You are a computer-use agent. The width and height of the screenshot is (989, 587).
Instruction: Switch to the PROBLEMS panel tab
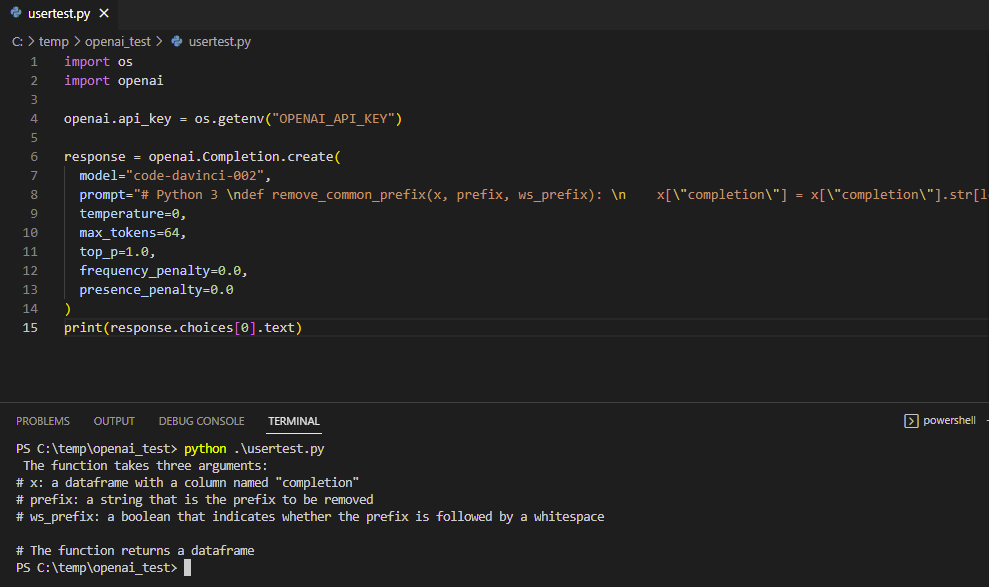(43, 421)
